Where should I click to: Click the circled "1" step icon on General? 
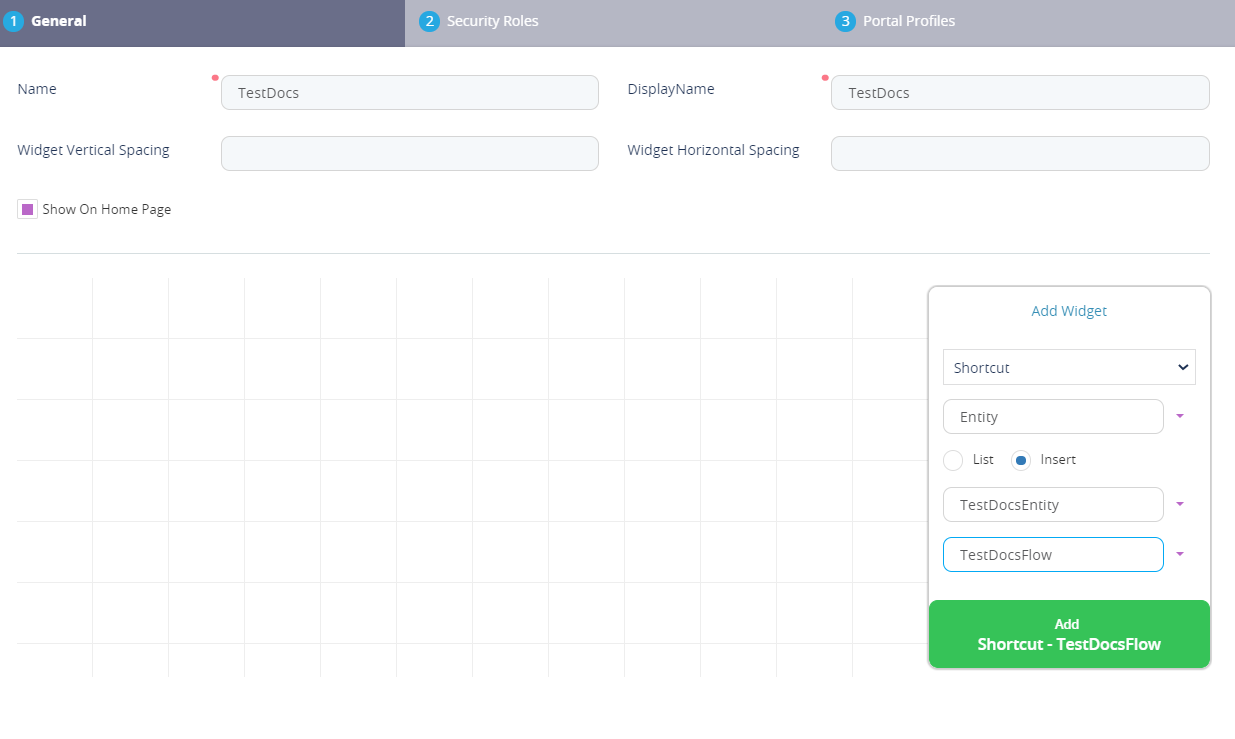click(x=15, y=20)
